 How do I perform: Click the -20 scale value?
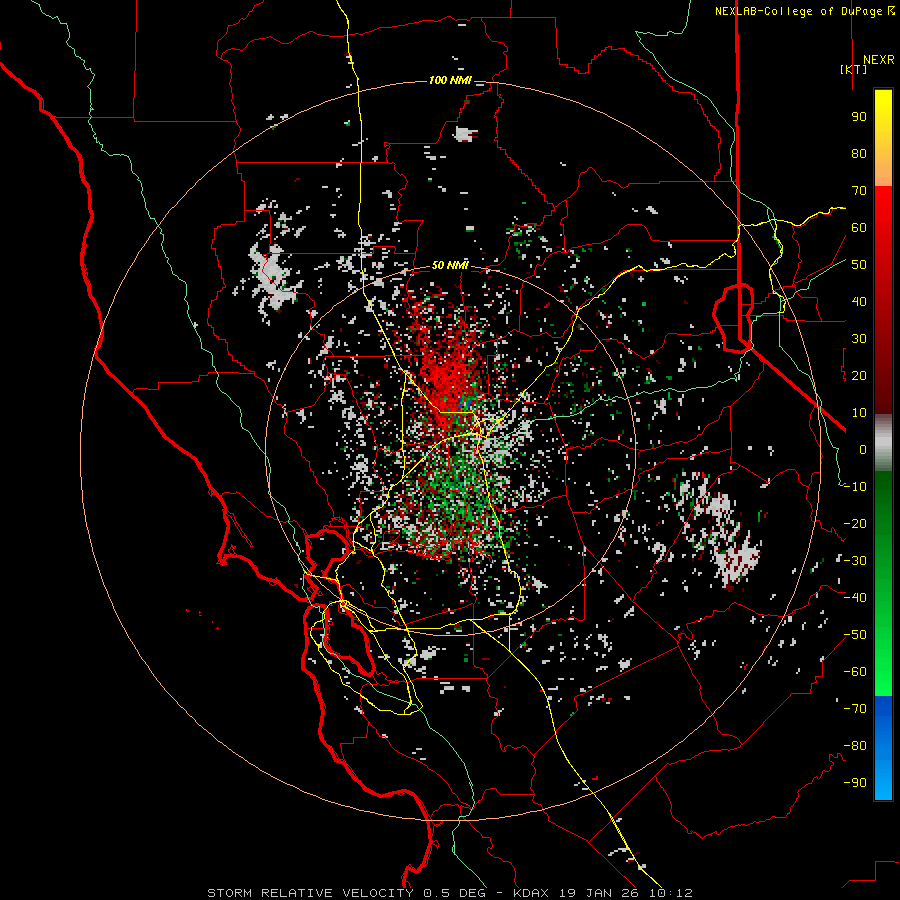[855, 524]
